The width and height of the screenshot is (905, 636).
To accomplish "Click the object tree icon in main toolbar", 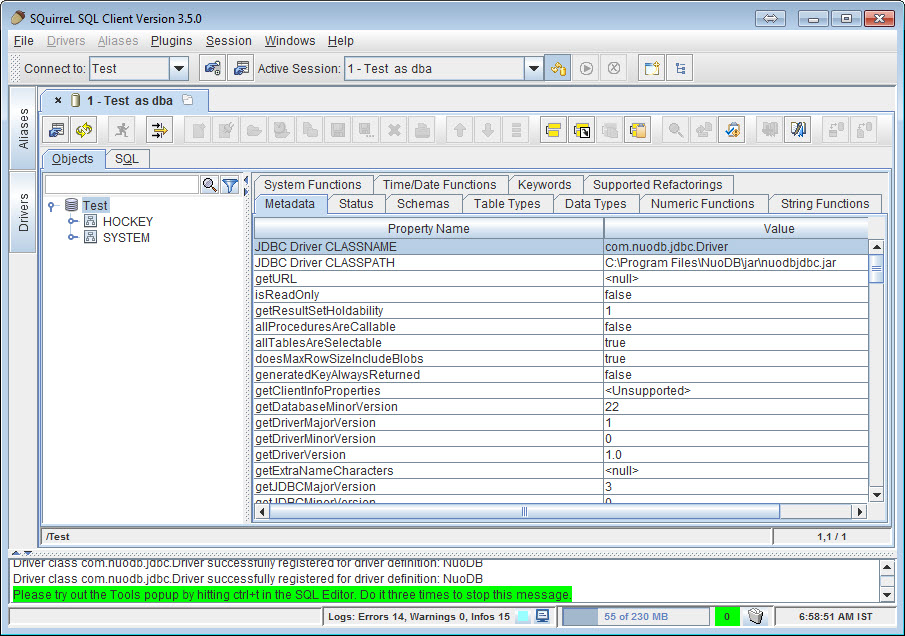I will pyautogui.click(x=680, y=69).
